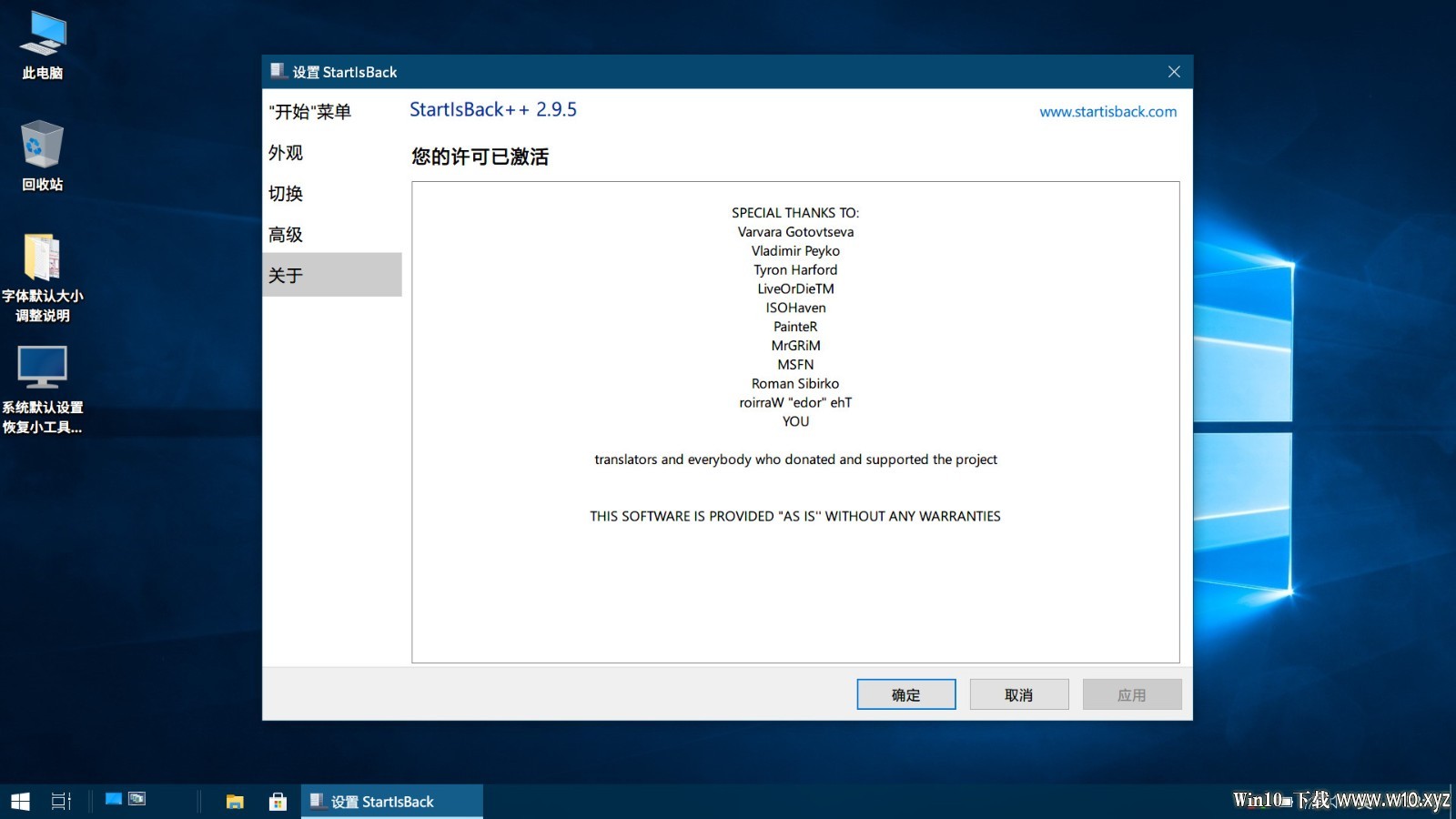Click the name Vladimir Peyko

pyautogui.click(x=795, y=250)
